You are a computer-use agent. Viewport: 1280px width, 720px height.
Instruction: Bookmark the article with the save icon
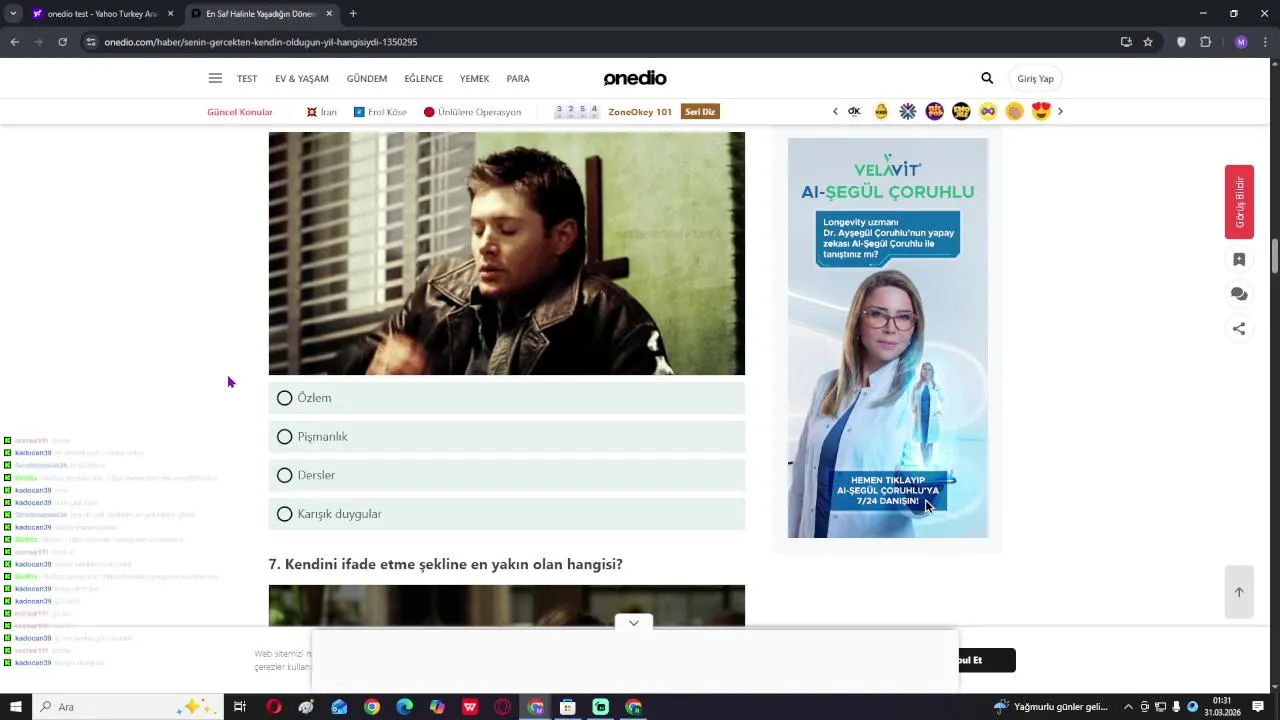coord(1239,260)
